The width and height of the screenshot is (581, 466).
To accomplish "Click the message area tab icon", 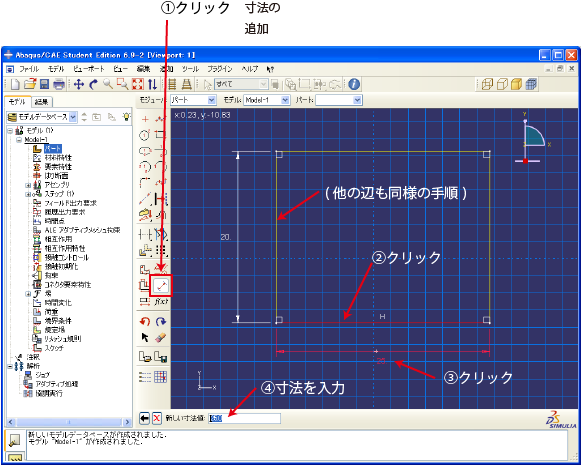I will coord(14,440).
